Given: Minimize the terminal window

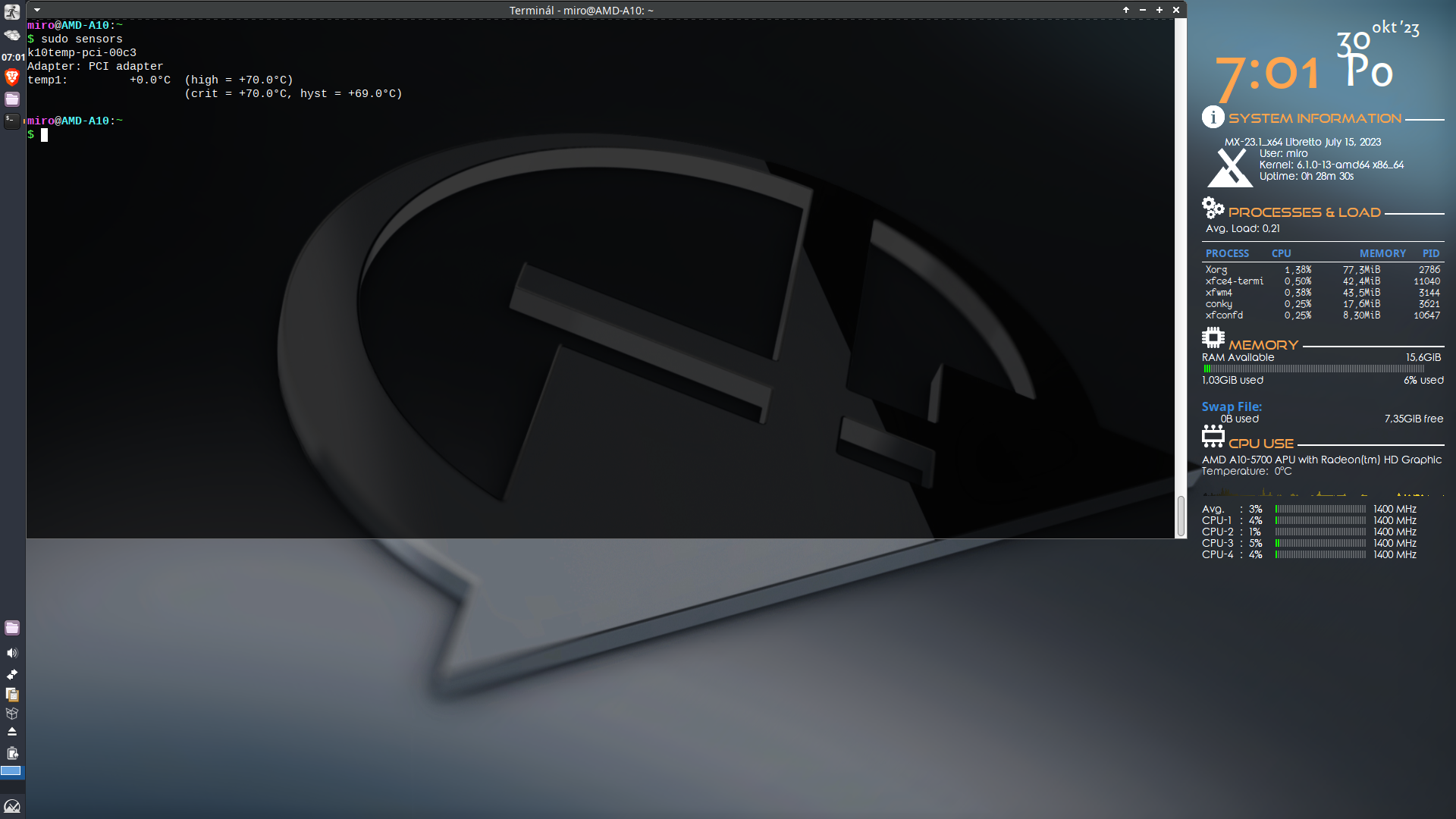Looking at the screenshot, I should pos(1143,10).
